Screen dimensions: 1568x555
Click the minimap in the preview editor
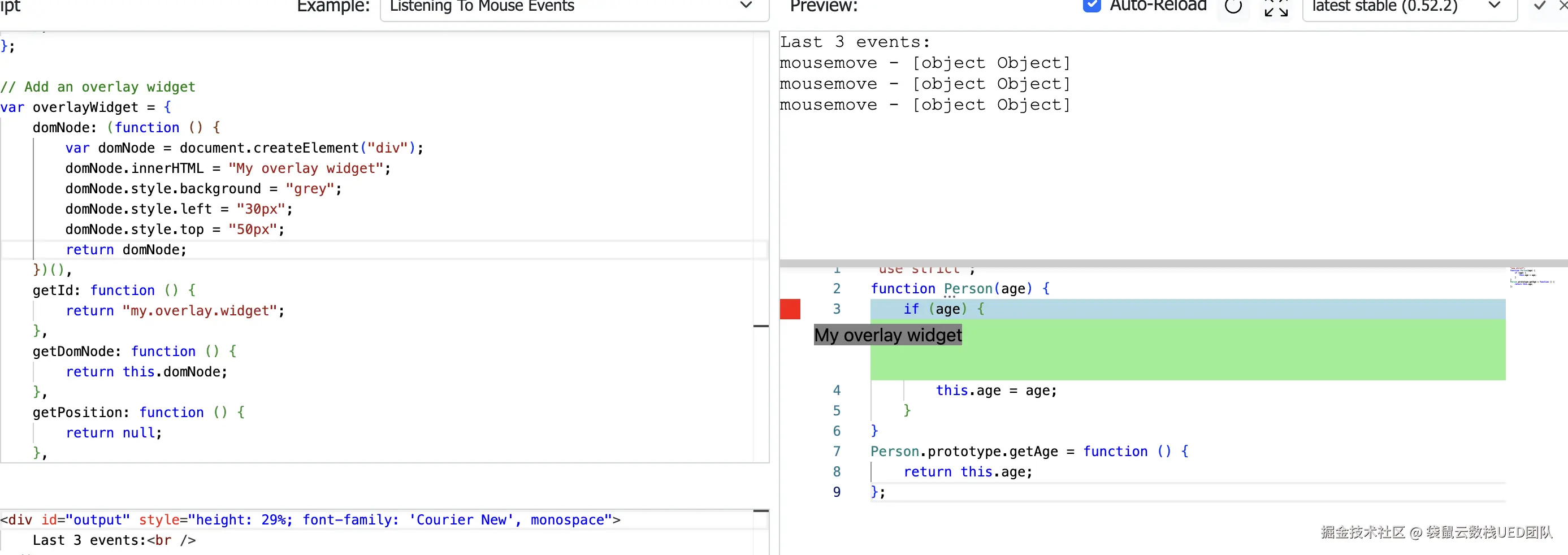pyautogui.click(x=1531, y=277)
